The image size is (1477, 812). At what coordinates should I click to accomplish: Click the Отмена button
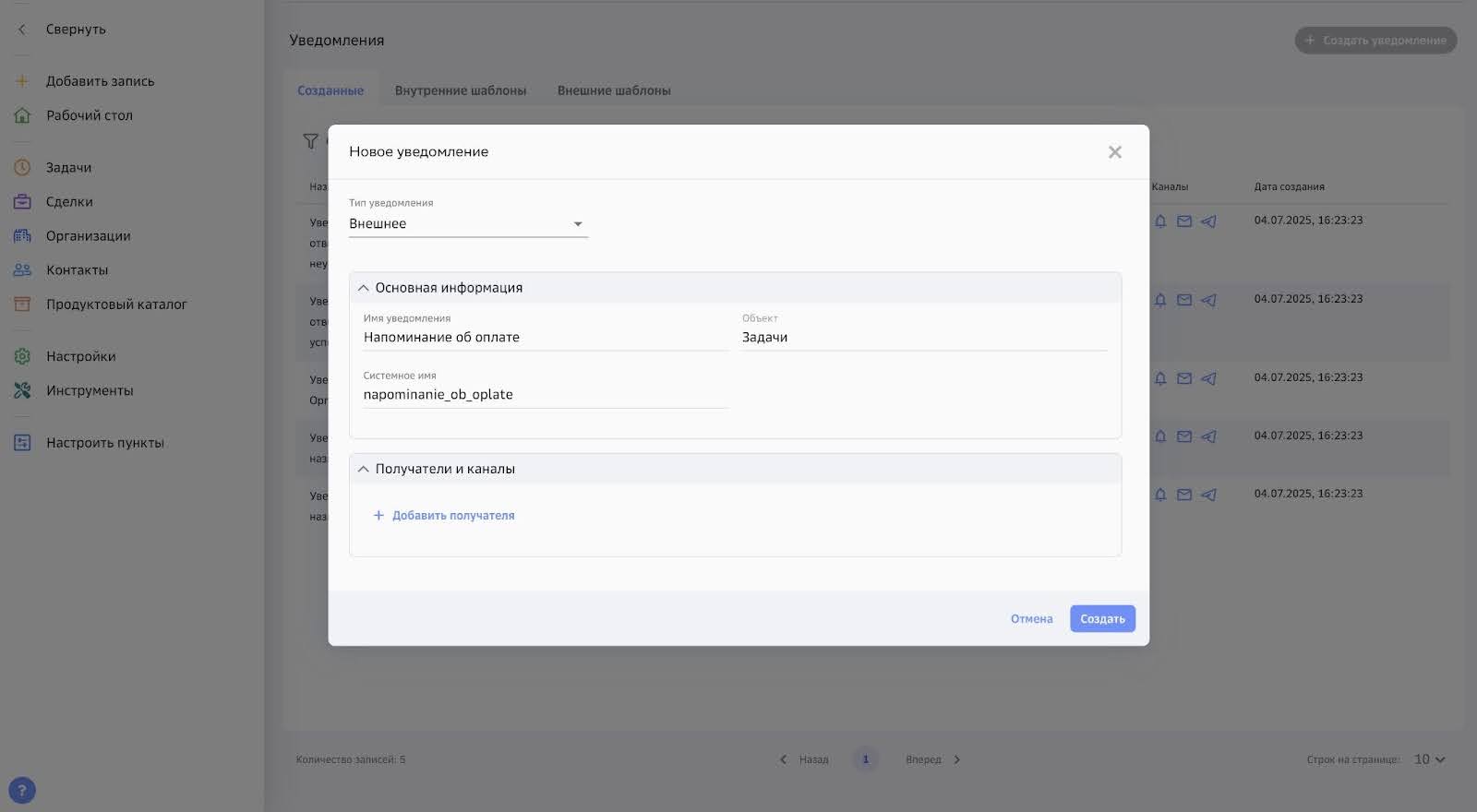1031,619
